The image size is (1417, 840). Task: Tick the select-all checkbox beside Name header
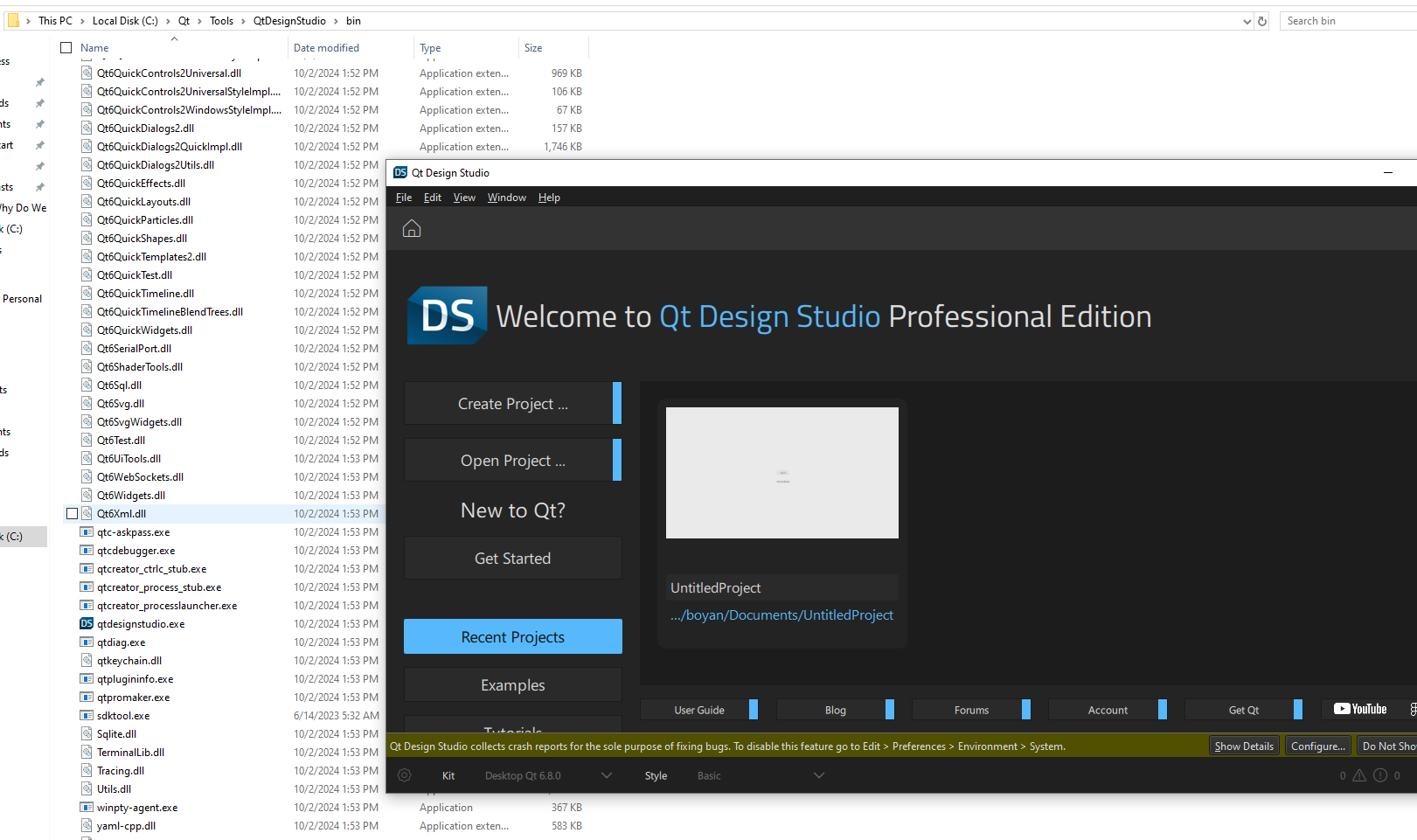[66, 48]
